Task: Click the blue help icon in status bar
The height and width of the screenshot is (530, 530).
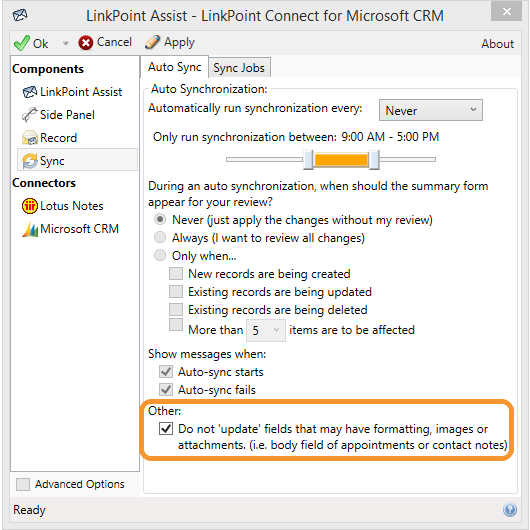Action: pyautogui.click(x=510, y=509)
